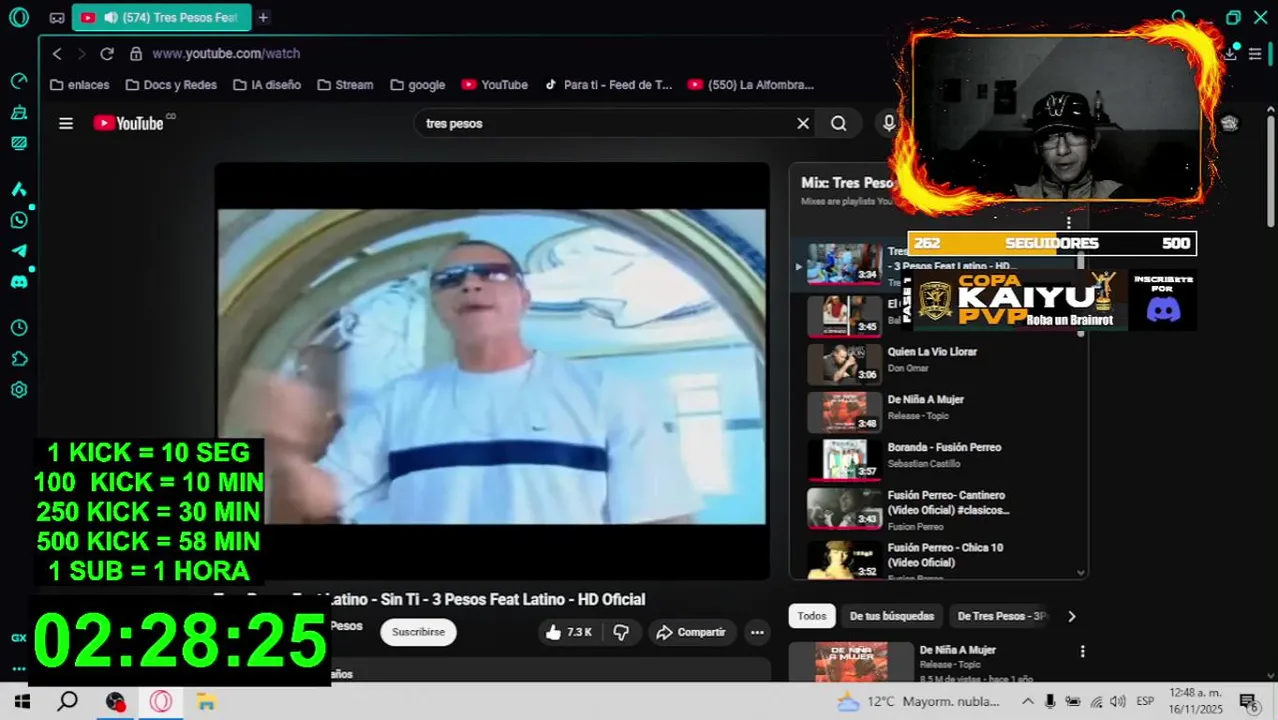The width and height of the screenshot is (1278, 720).
Task: Select the Todos filter chip
Action: (x=812, y=616)
